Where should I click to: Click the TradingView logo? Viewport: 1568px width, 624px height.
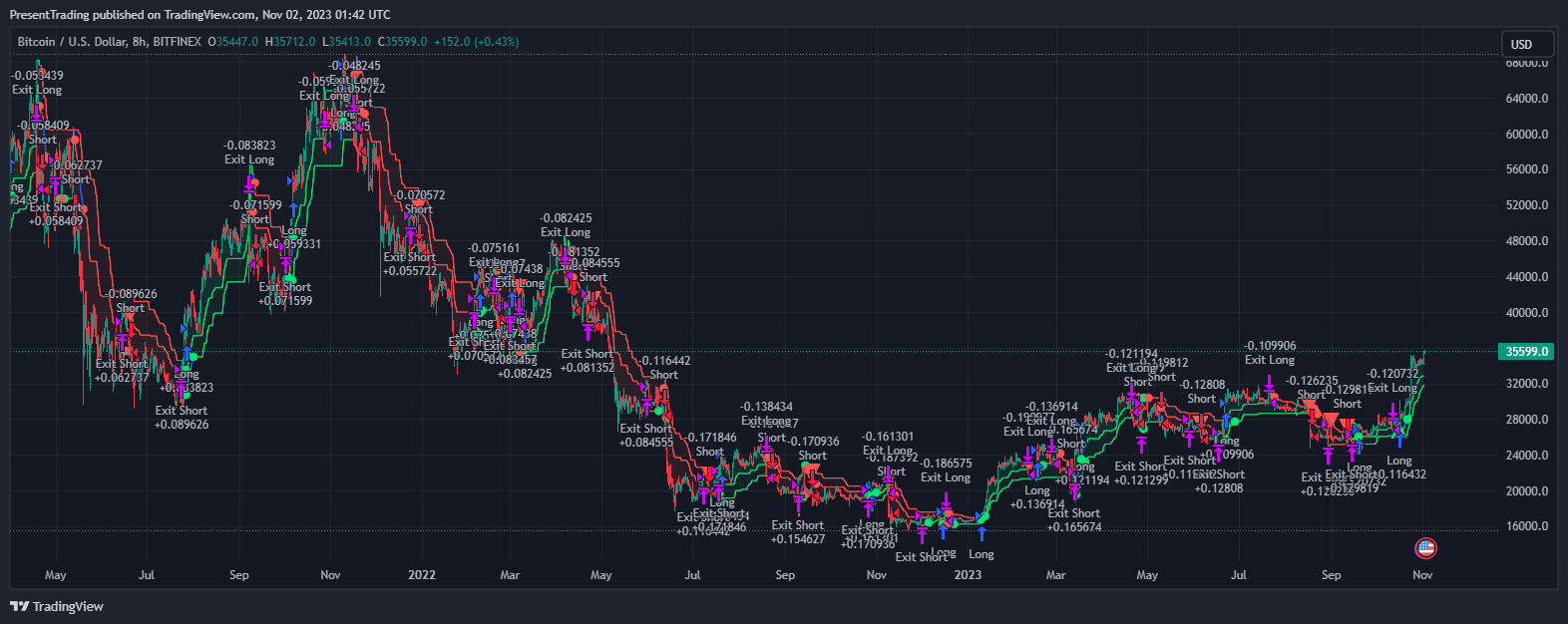[57, 606]
